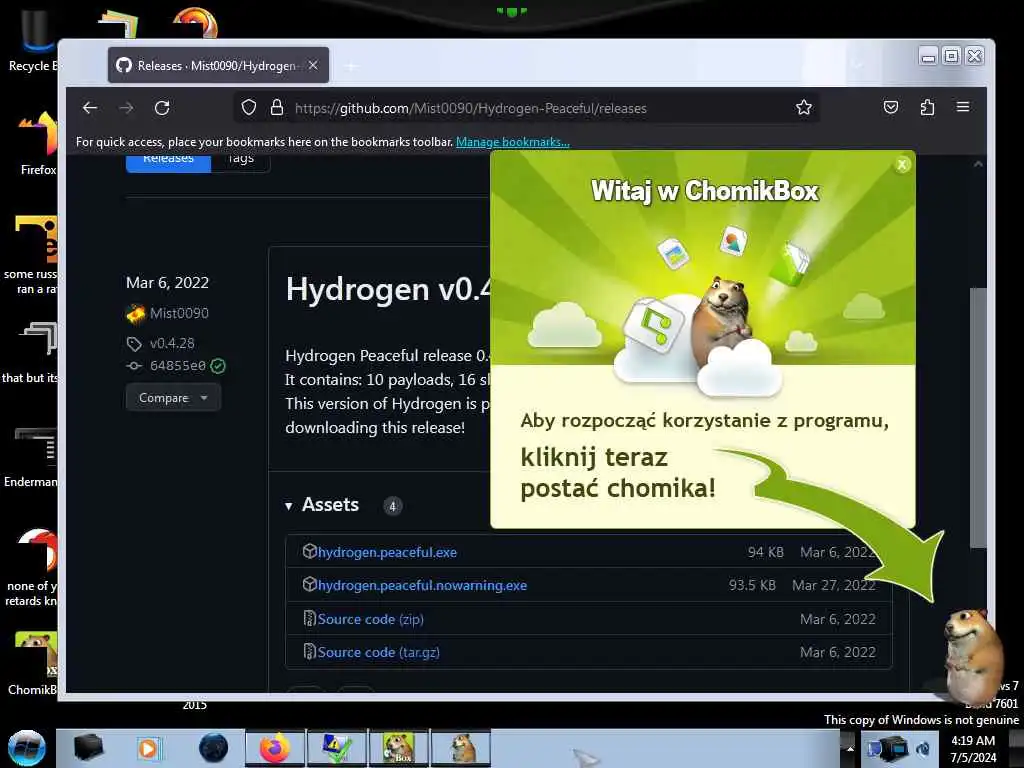Open the Enderman desktop icon

click(x=31, y=457)
